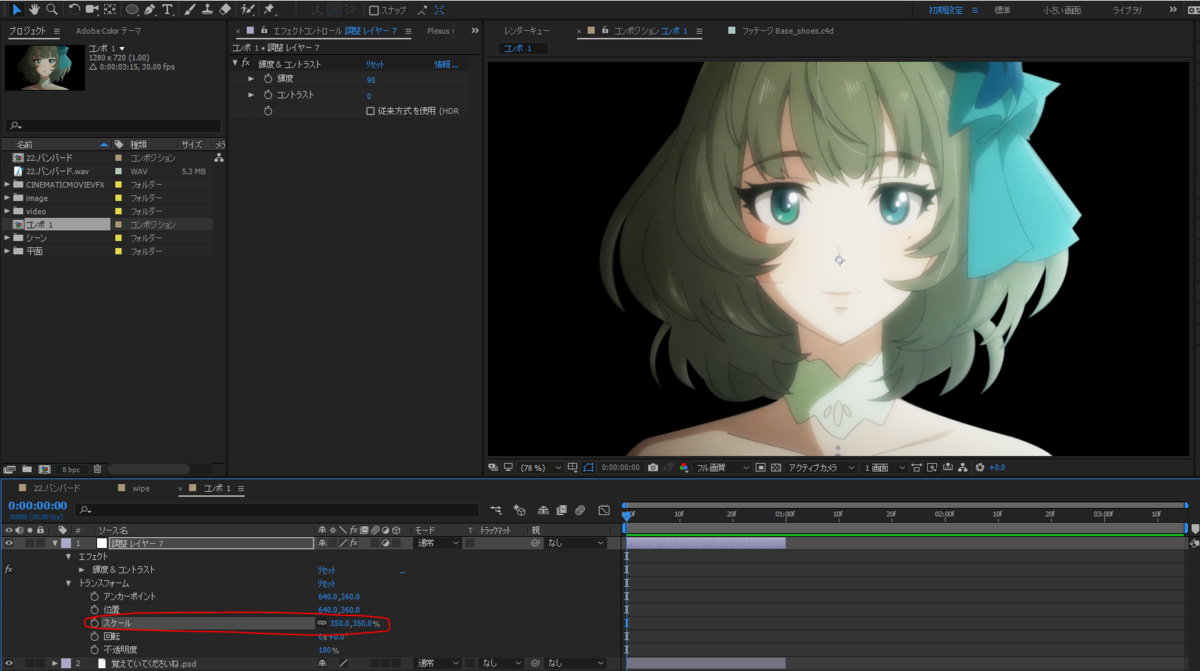
Task: Open layer 1 通常 blending mode dropdown
Action: click(439, 543)
